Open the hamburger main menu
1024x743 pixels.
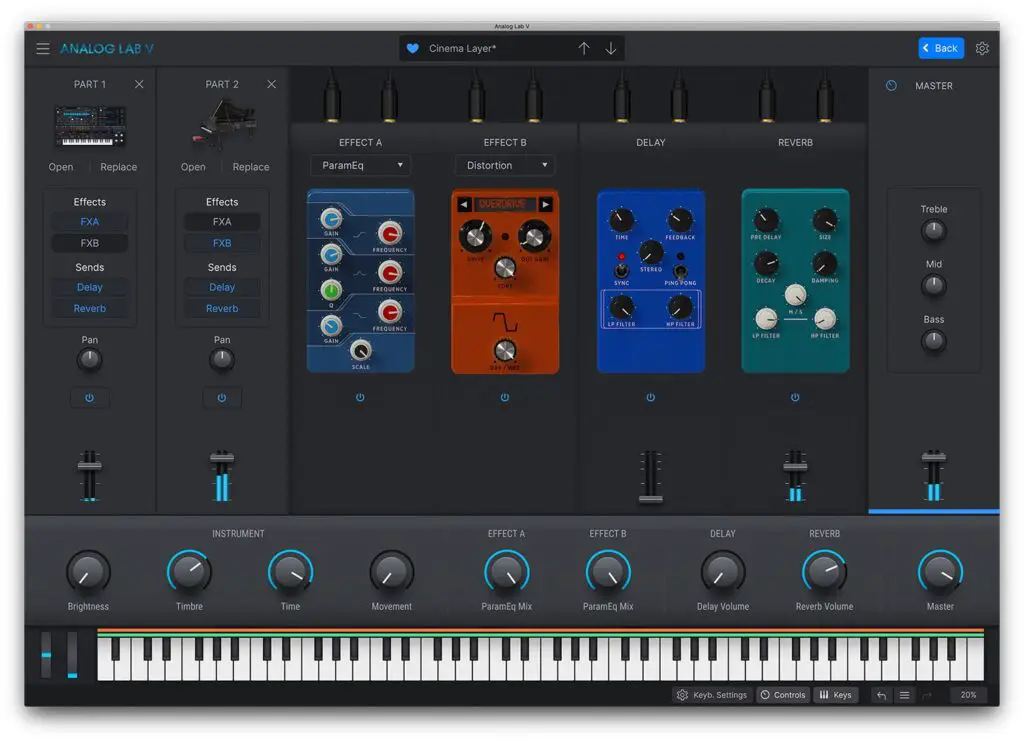[43, 48]
